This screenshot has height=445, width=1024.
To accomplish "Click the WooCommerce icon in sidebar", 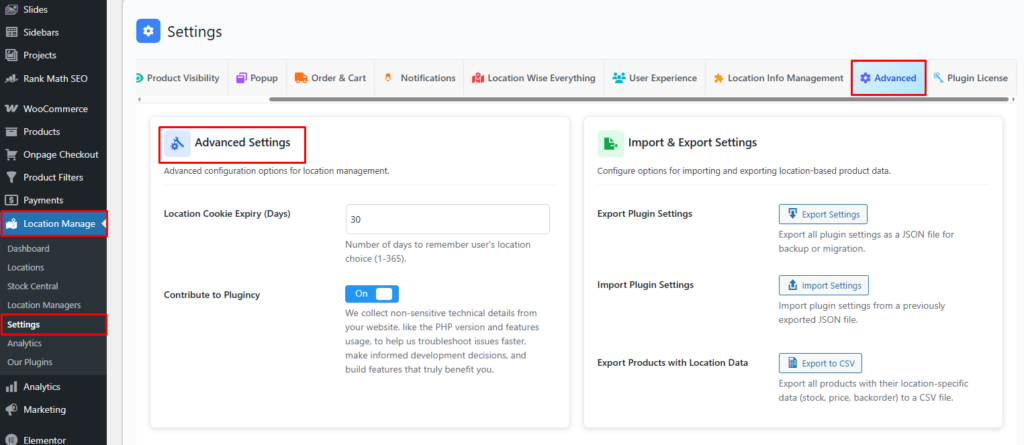I will click(11, 109).
